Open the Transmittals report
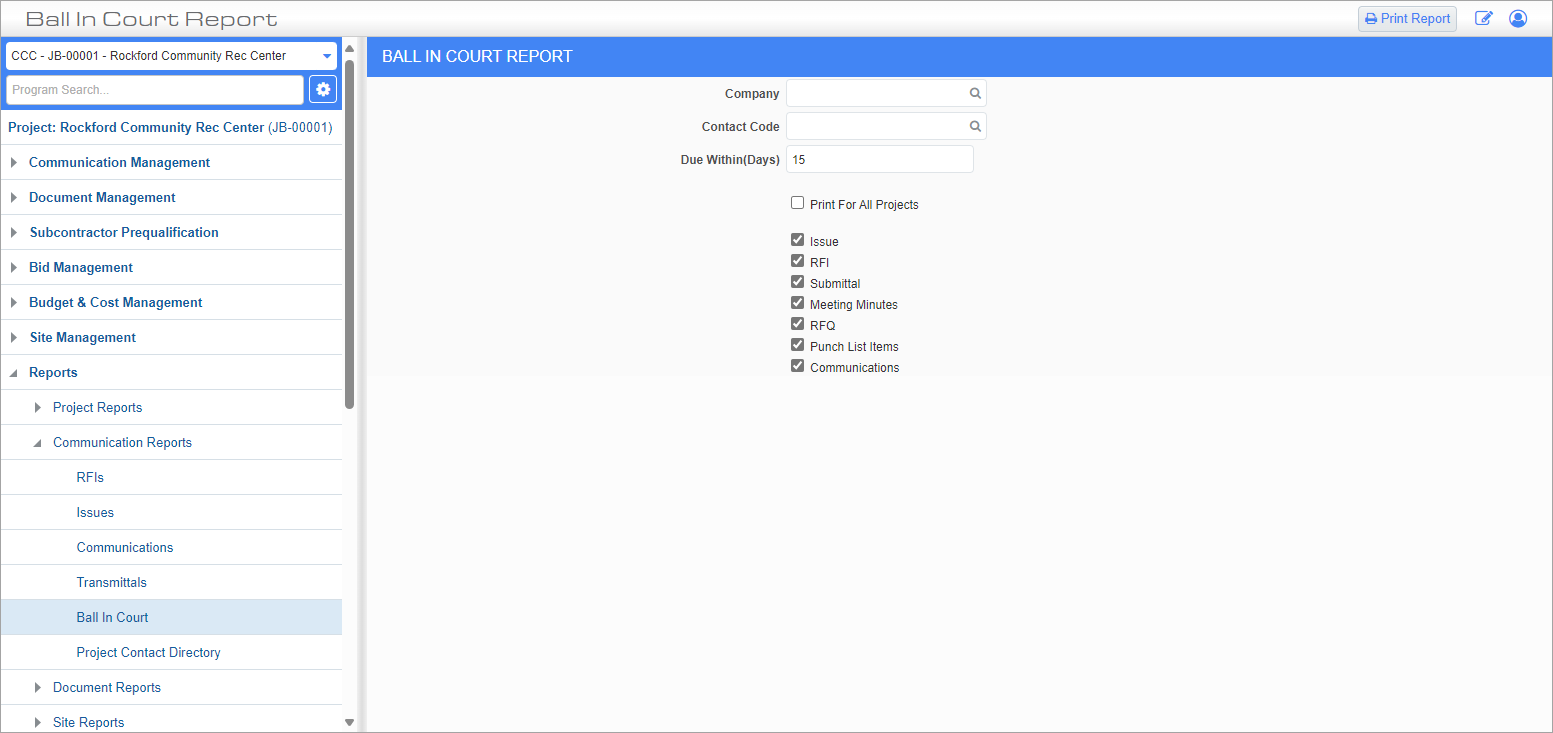 [x=111, y=582]
